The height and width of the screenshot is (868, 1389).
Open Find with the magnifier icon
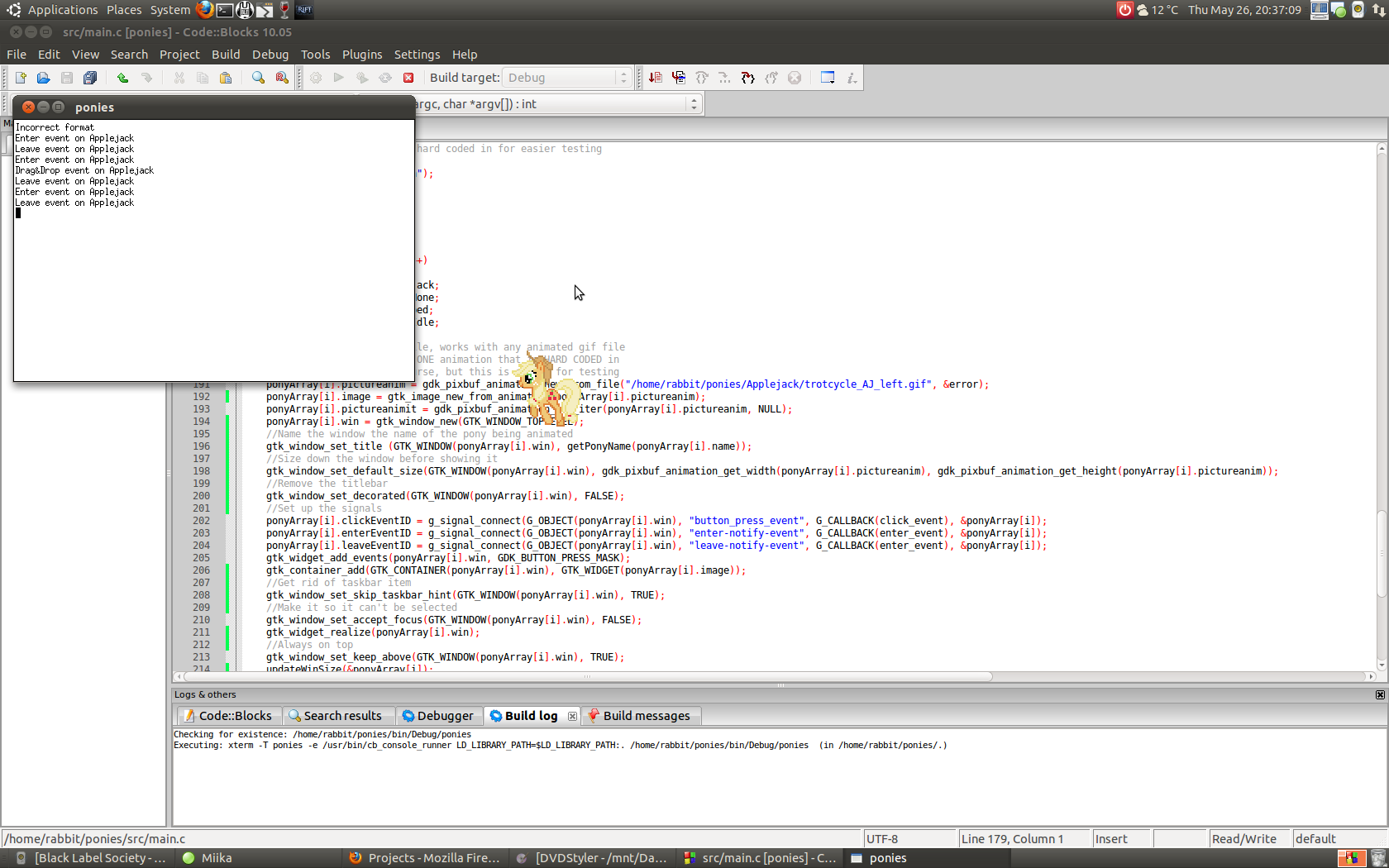coord(258,78)
